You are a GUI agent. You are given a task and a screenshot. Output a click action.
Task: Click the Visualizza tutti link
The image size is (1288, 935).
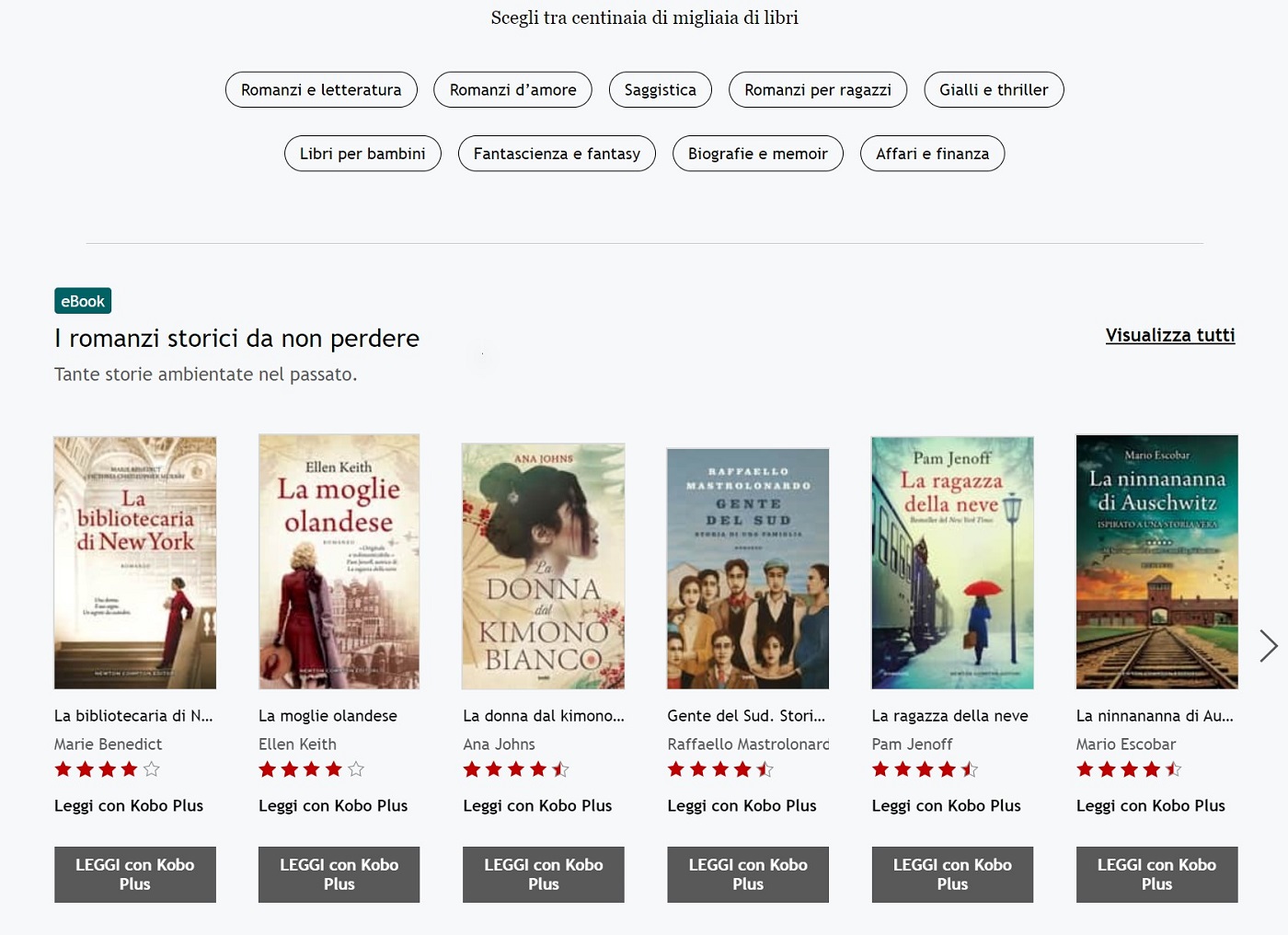(1170, 335)
